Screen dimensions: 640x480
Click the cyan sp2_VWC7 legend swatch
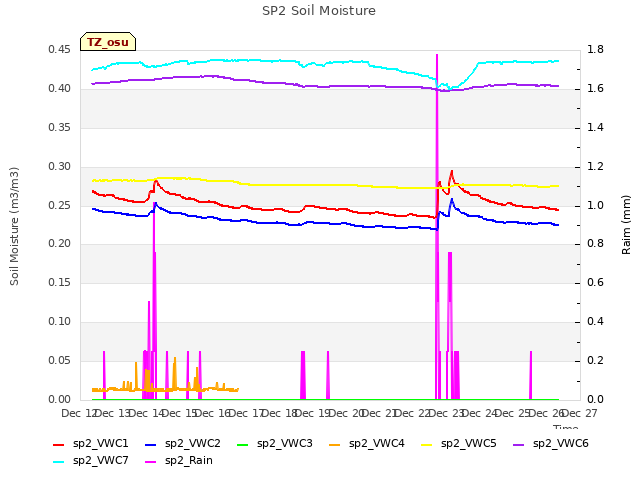[x=59, y=462]
